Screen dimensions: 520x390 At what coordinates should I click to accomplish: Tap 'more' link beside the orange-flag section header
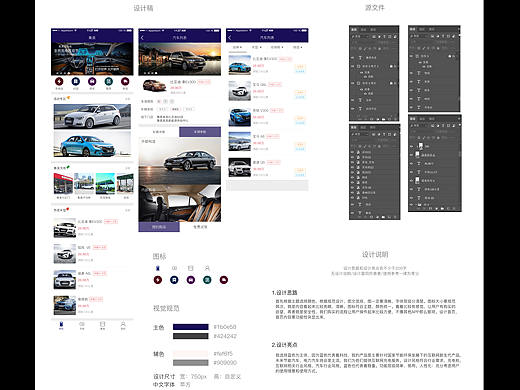coord(127,99)
